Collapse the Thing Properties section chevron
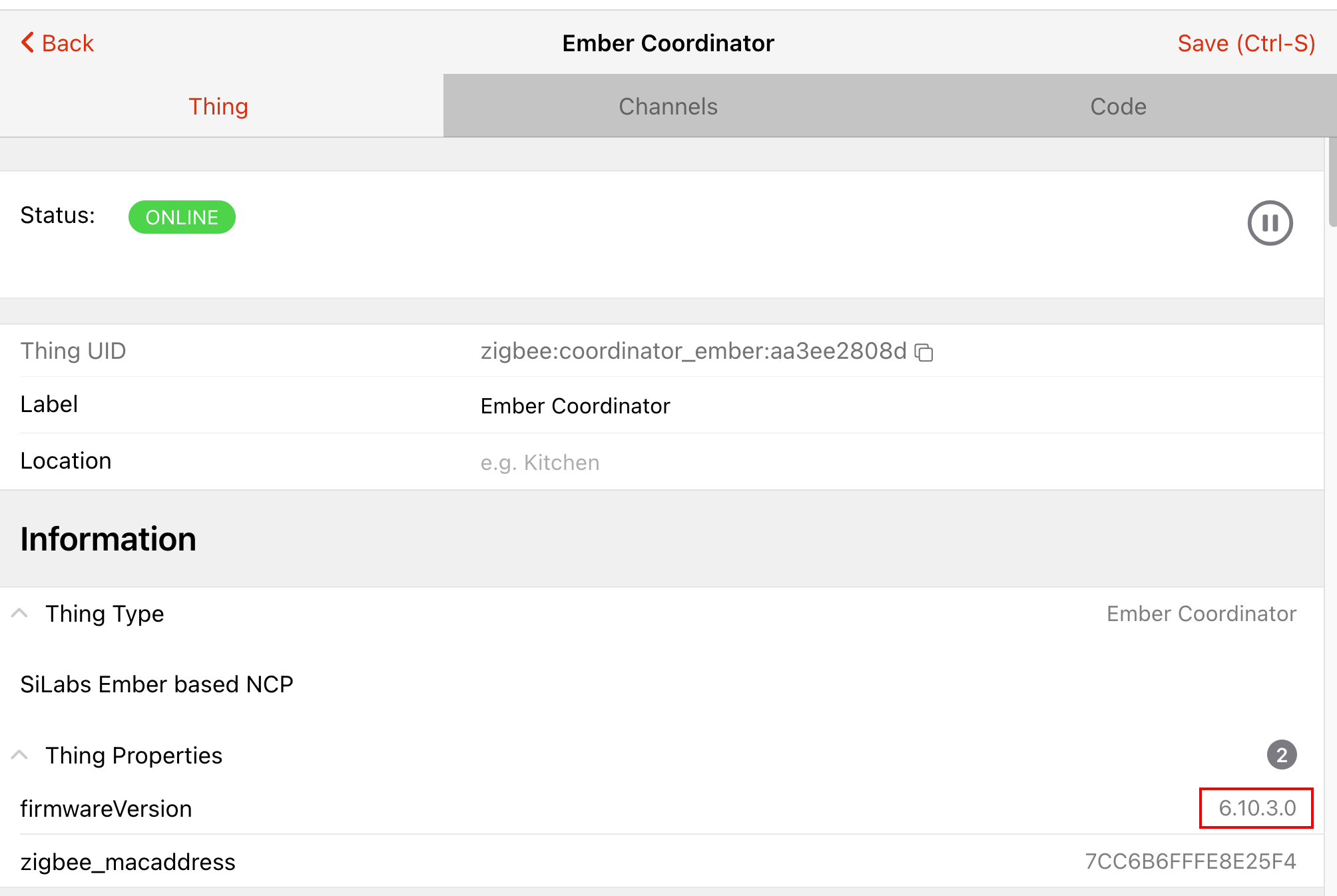The width and height of the screenshot is (1337, 896). tap(19, 755)
